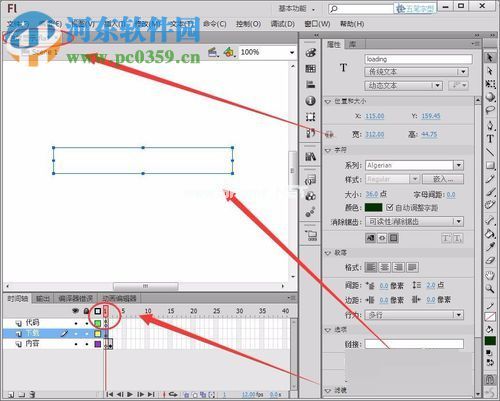Select the Subselection tool
The width and height of the screenshot is (500, 401).
490,71
